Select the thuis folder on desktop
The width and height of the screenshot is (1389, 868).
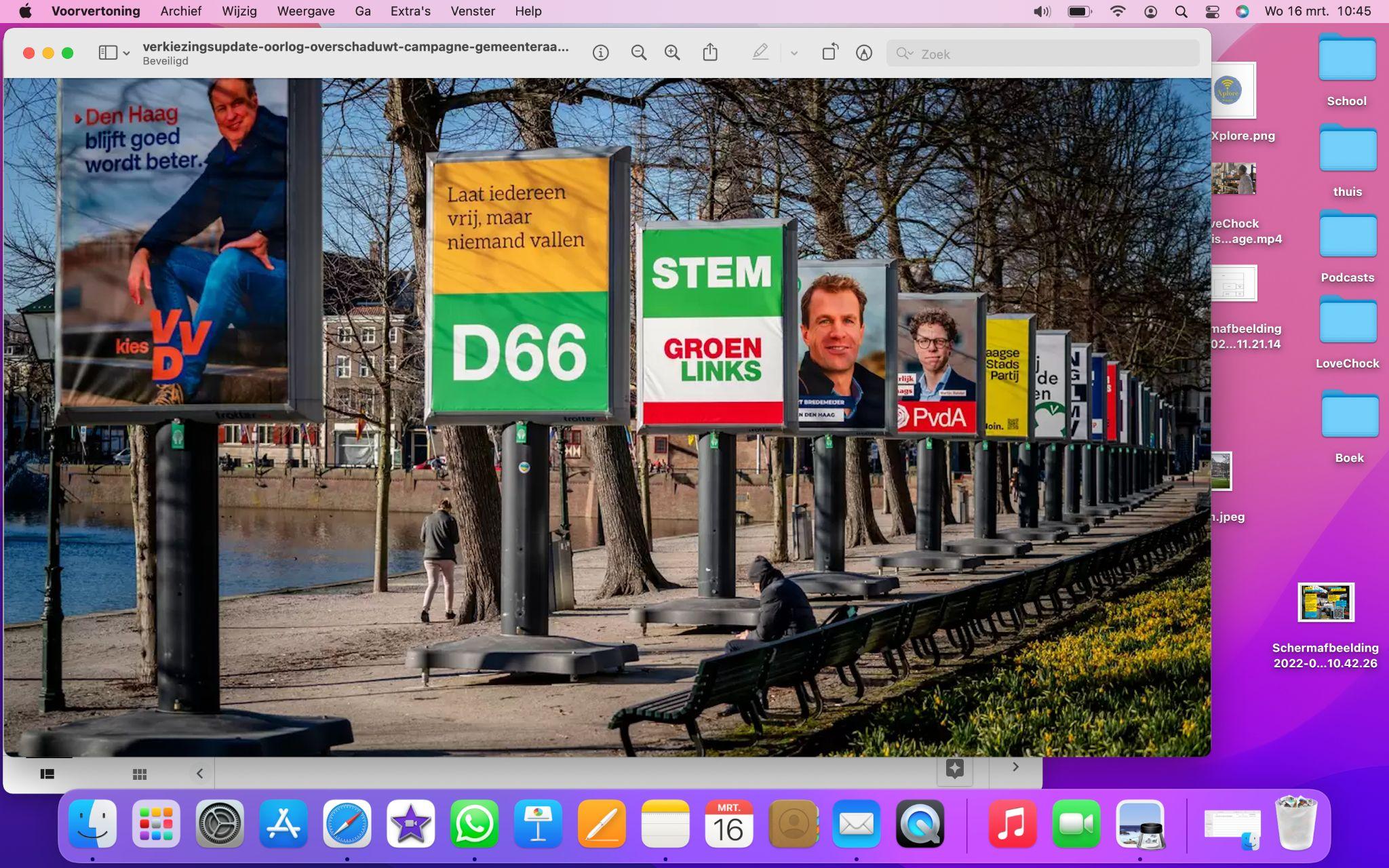pyautogui.click(x=1348, y=160)
